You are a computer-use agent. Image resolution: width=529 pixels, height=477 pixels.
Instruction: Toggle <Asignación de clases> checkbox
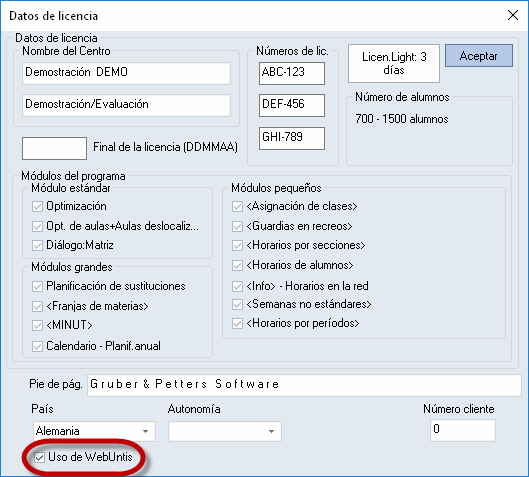point(237,206)
